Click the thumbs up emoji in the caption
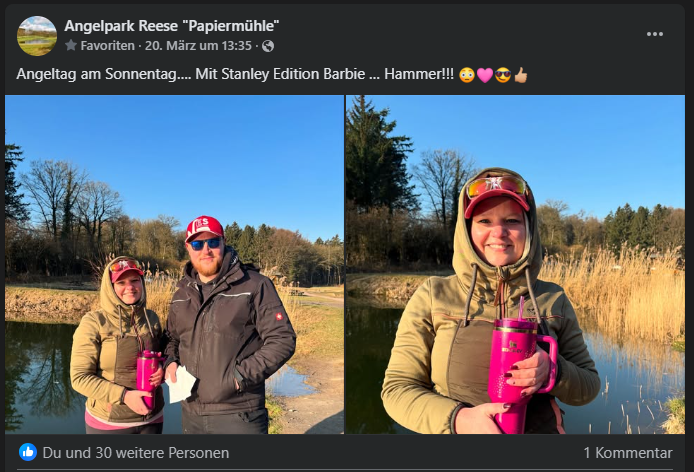This screenshot has height=472, width=694. 520,75
